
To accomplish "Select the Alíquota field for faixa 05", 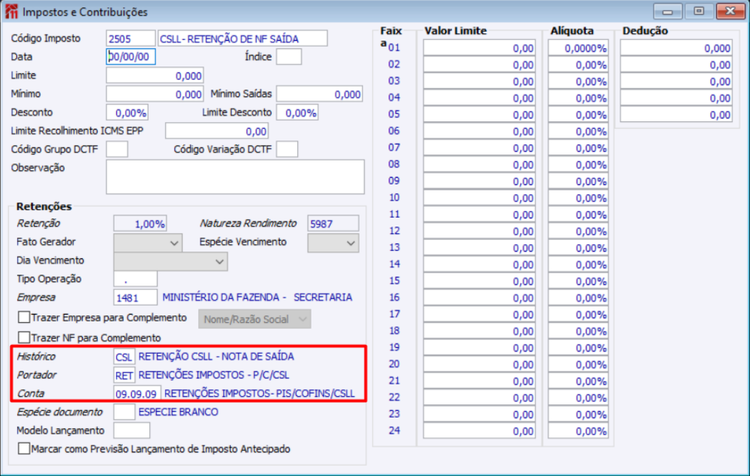I will [578, 115].
